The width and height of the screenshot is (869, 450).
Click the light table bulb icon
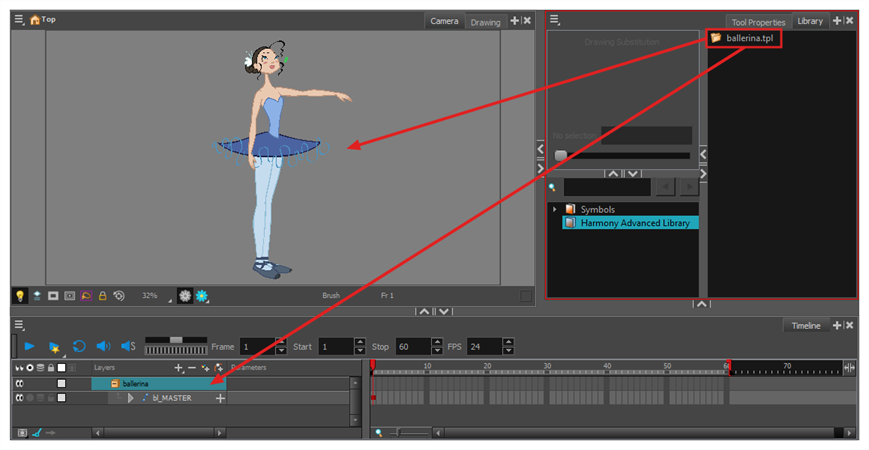coord(20,296)
